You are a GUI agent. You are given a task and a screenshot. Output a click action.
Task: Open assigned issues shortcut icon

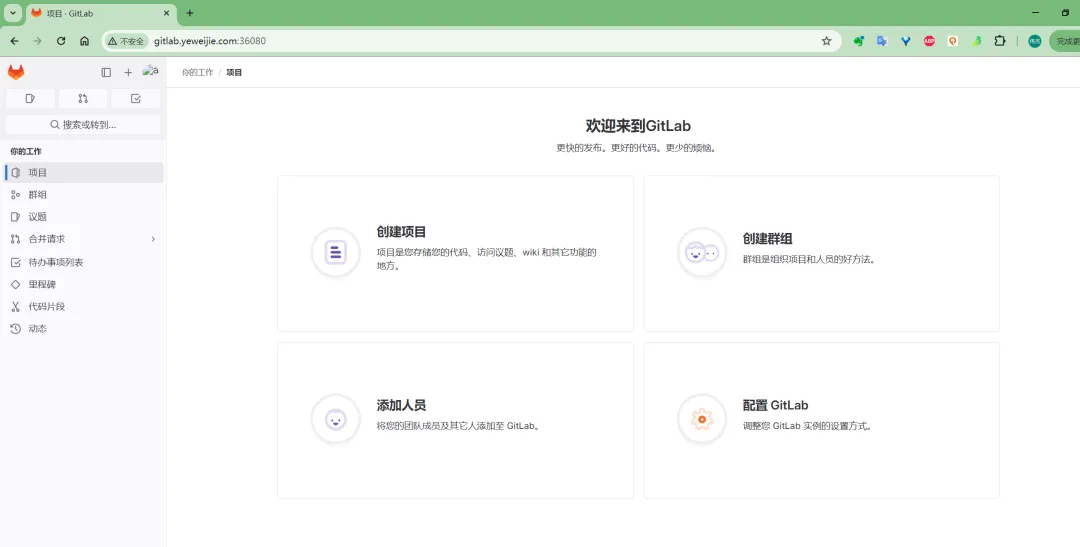tap(30, 98)
